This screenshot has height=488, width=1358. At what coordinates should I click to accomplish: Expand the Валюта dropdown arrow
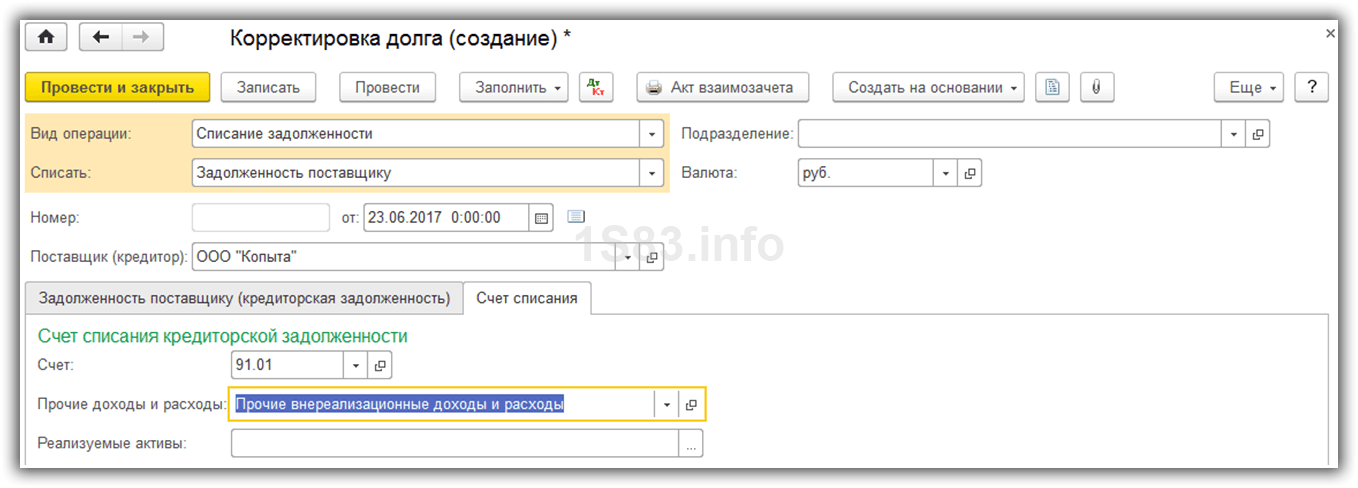point(945,173)
